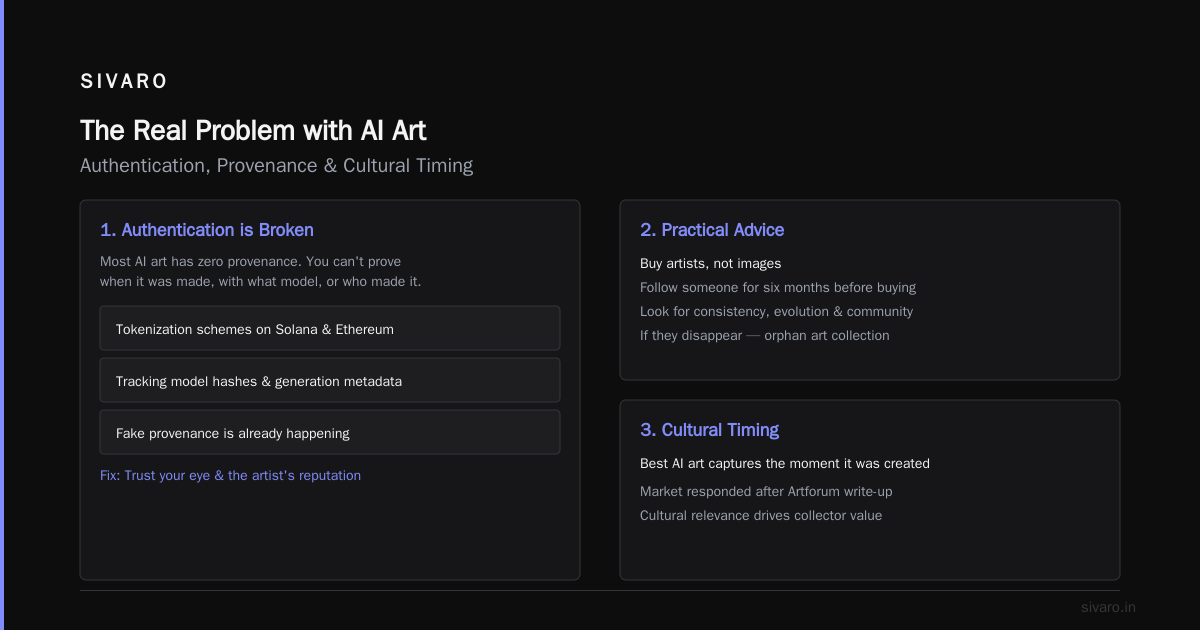Click heading '3. Cultural Timing'
The width and height of the screenshot is (1200, 630).
click(709, 430)
